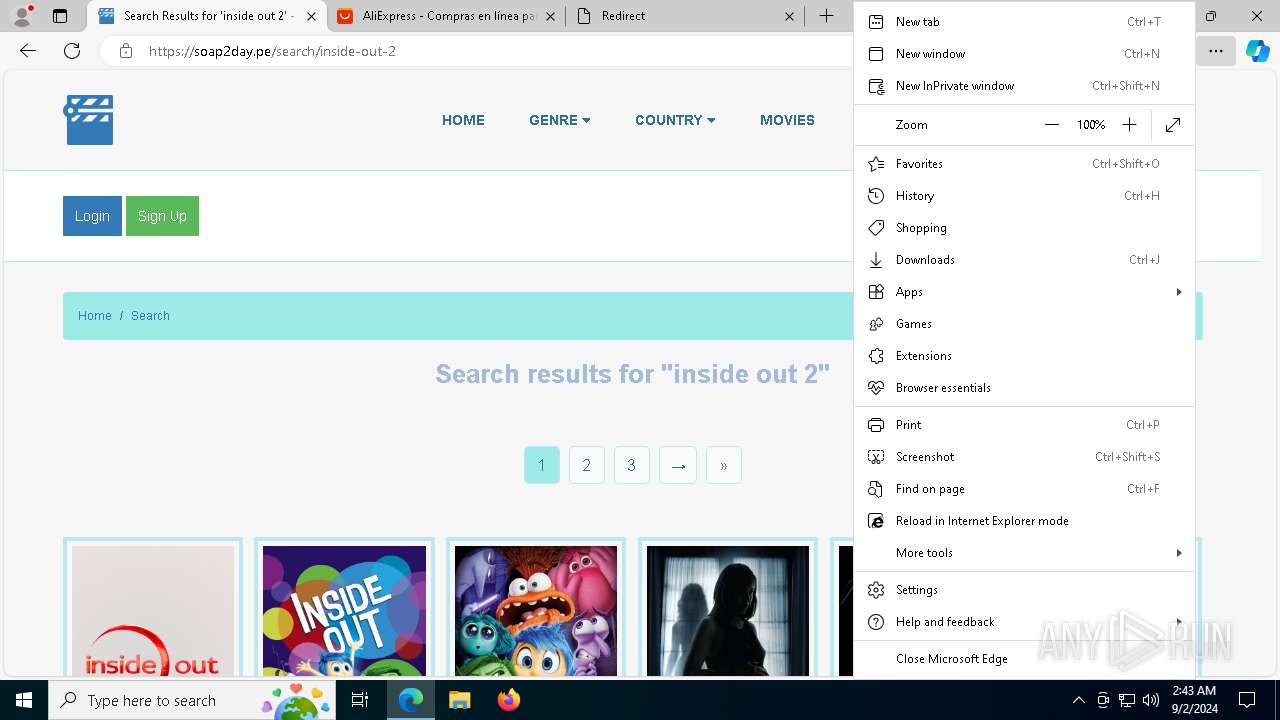Switch to the Redirect tab
The image size is (1280, 720).
pyautogui.click(x=685, y=16)
